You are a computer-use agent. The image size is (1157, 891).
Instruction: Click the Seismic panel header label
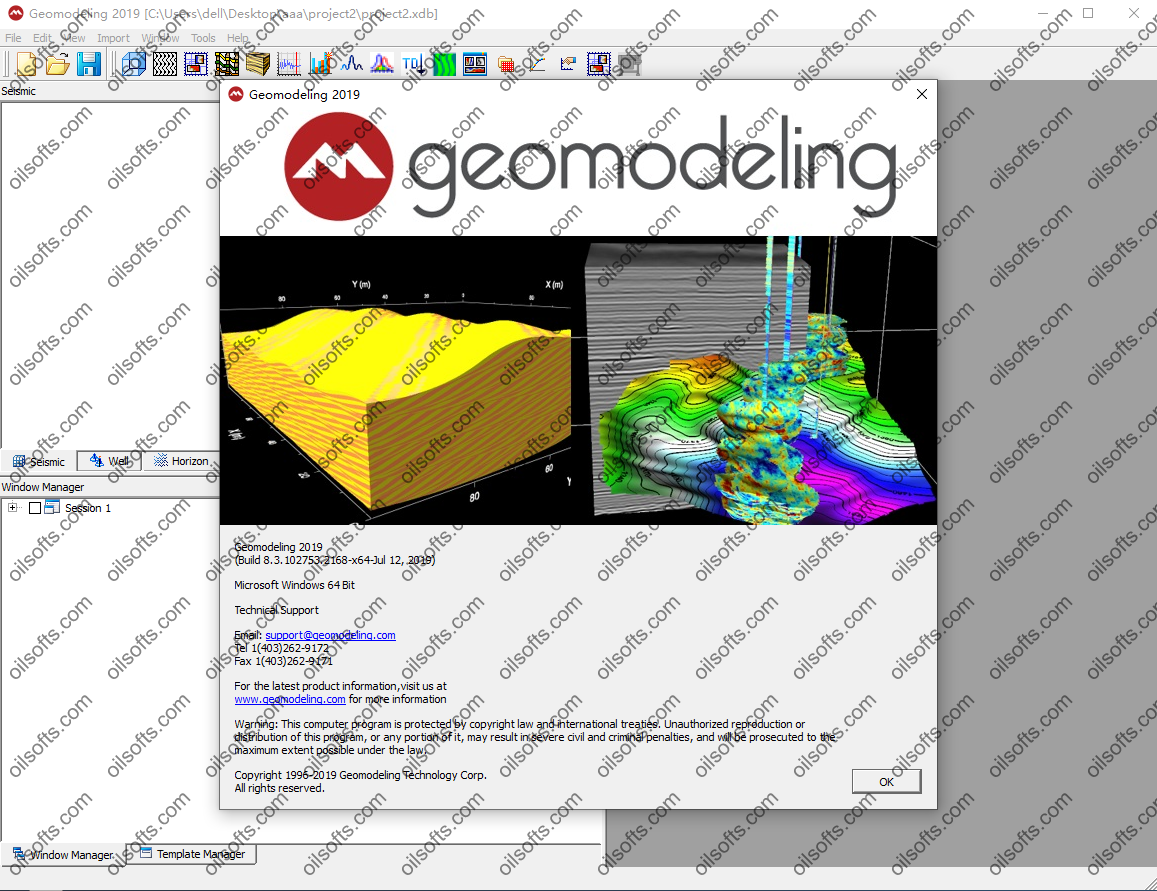pyautogui.click(x=18, y=91)
